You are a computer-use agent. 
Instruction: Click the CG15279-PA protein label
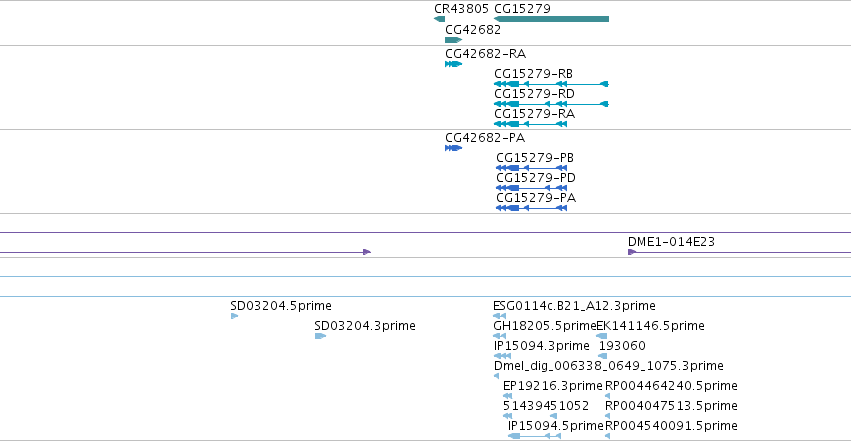tap(536, 198)
